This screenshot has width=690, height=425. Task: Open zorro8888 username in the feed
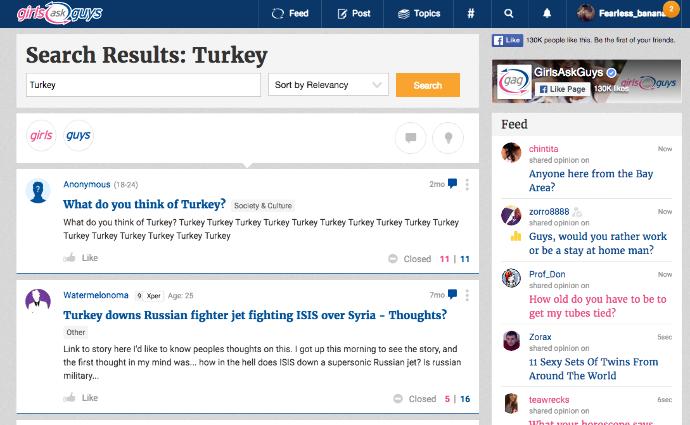click(549, 212)
